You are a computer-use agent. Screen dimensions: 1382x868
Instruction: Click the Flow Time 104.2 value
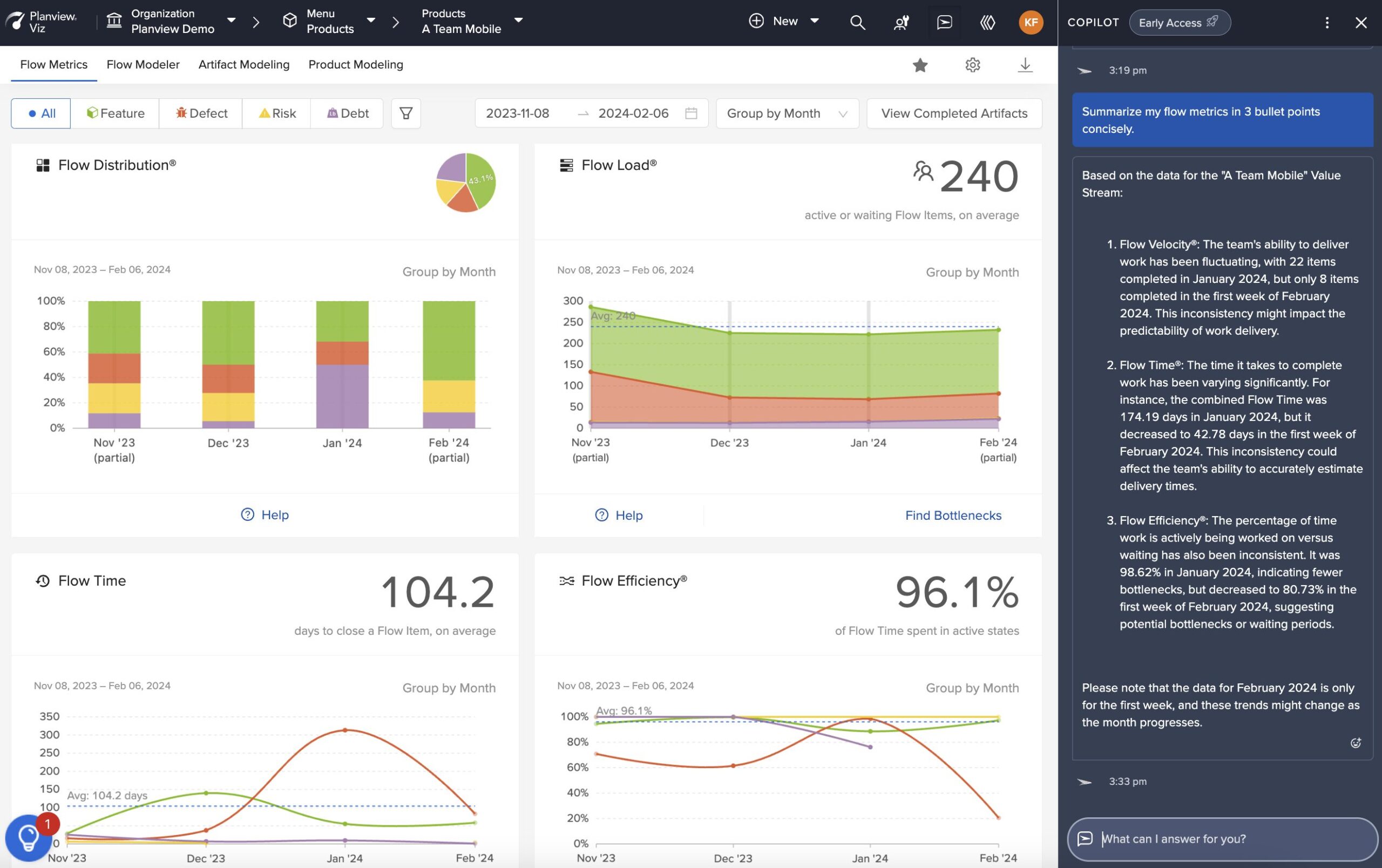click(x=438, y=592)
